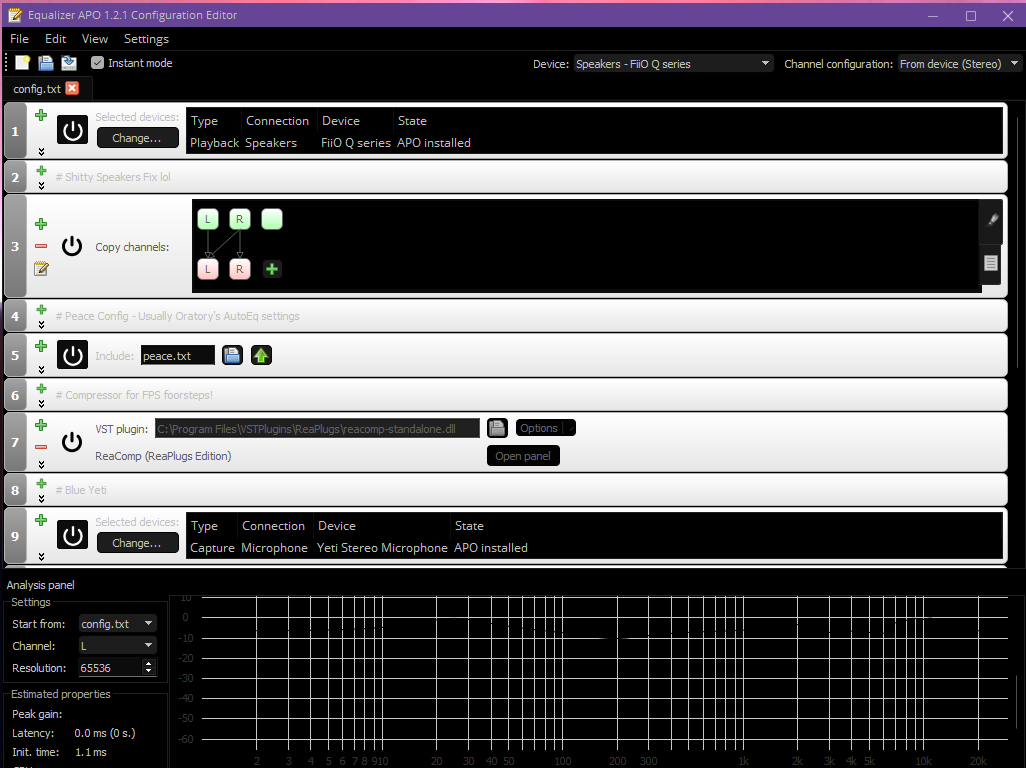Change the analysis Channel from L
The height and width of the screenshot is (768, 1026).
(x=146, y=645)
